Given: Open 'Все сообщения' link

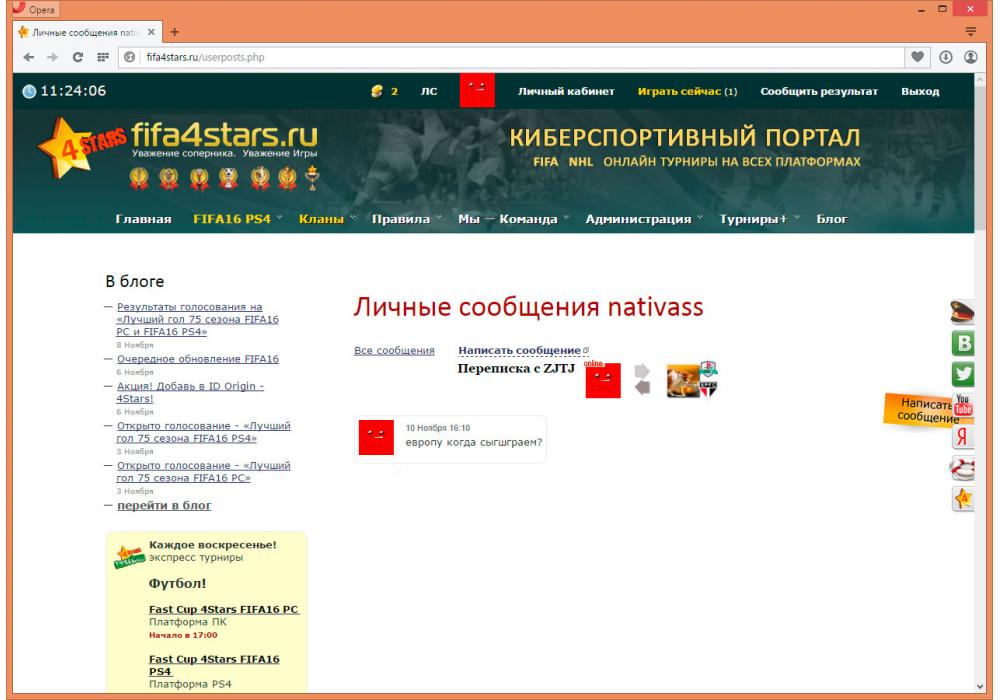Looking at the screenshot, I should (x=394, y=350).
